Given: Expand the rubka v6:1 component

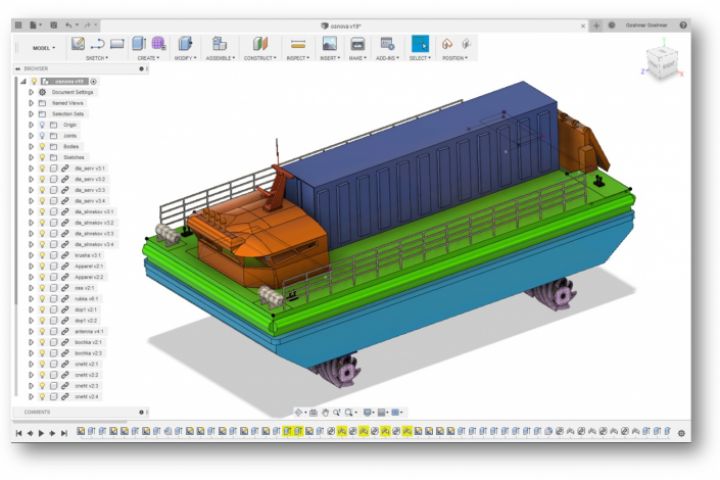Looking at the screenshot, I should point(31,299).
